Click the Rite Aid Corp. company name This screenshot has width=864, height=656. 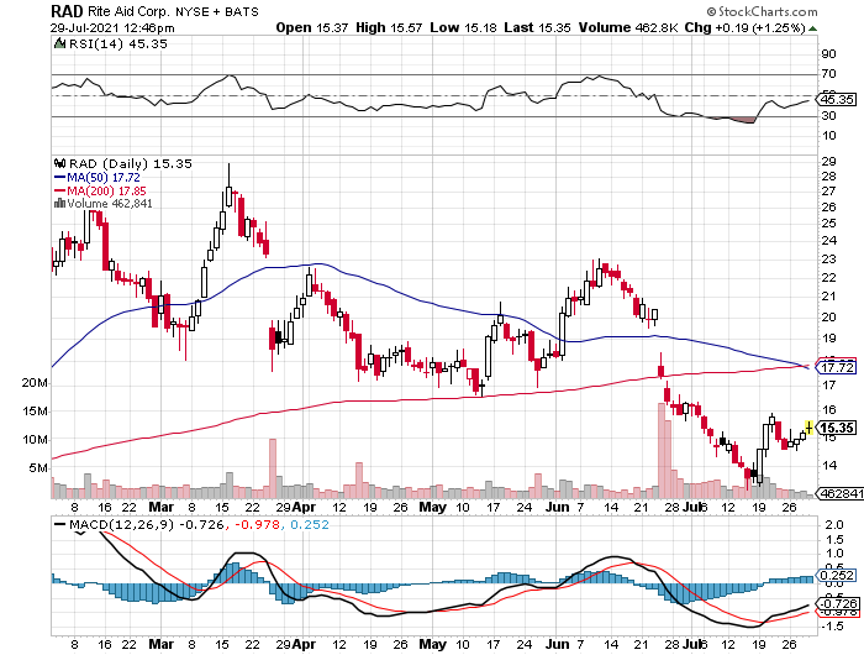pyautogui.click(x=129, y=12)
